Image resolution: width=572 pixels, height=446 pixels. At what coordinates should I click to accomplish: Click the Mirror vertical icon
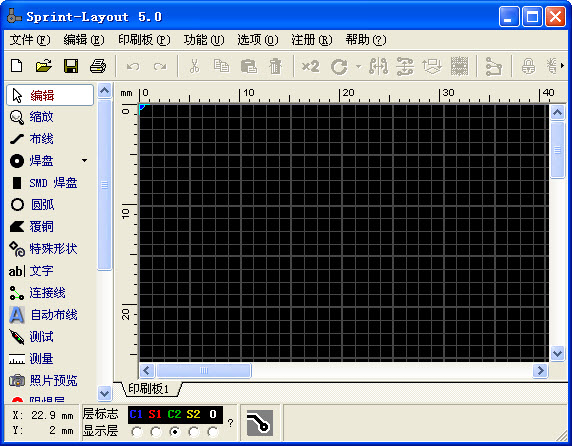[x=405, y=66]
